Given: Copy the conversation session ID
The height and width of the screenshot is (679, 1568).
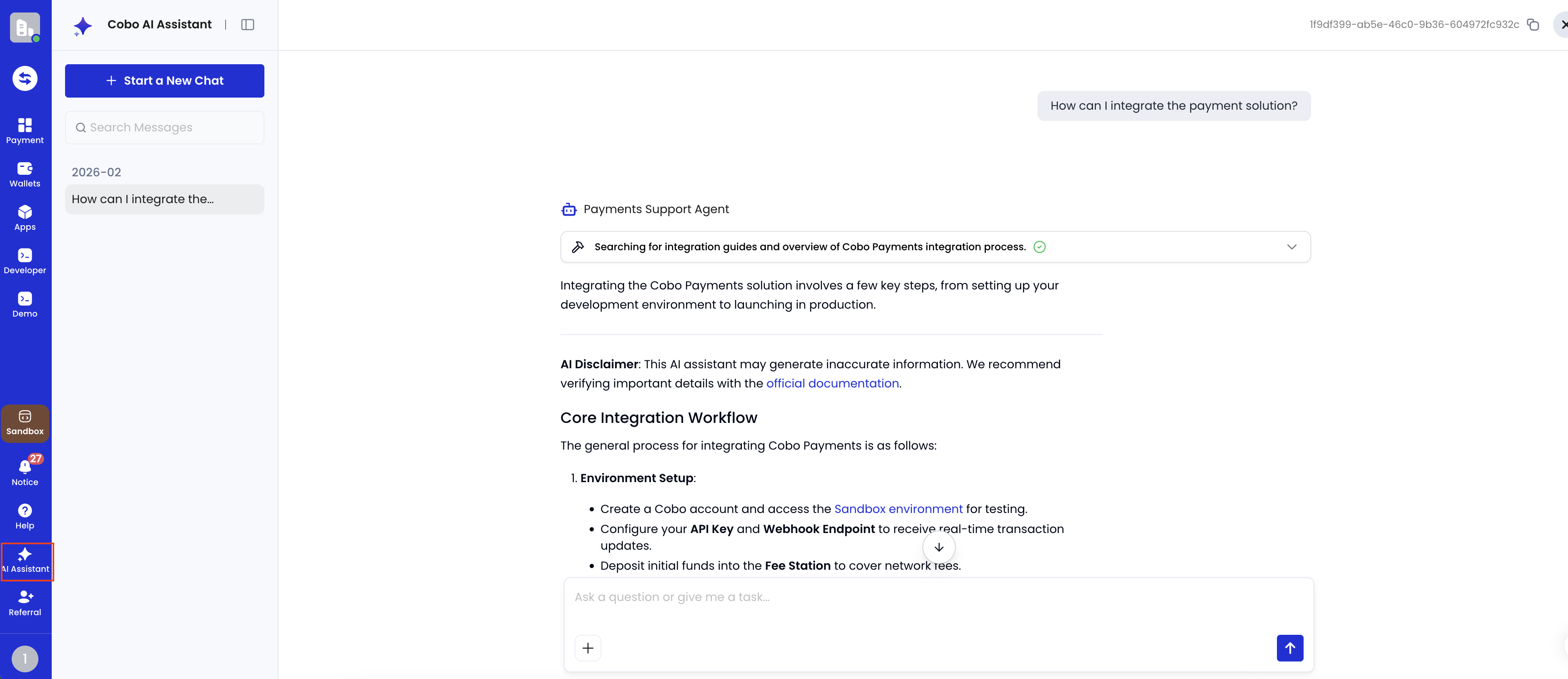Looking at the screenshot, I should pyautogui.click(x=1533, y=24).
